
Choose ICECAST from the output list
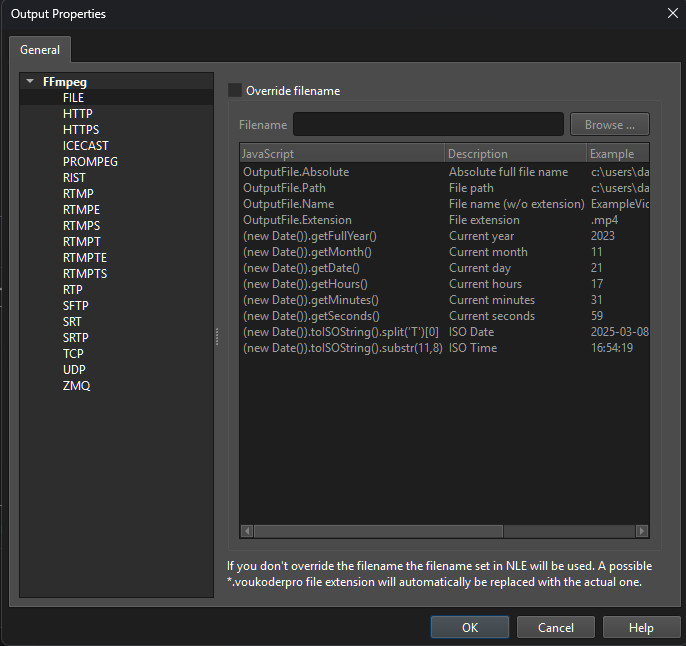85,146
